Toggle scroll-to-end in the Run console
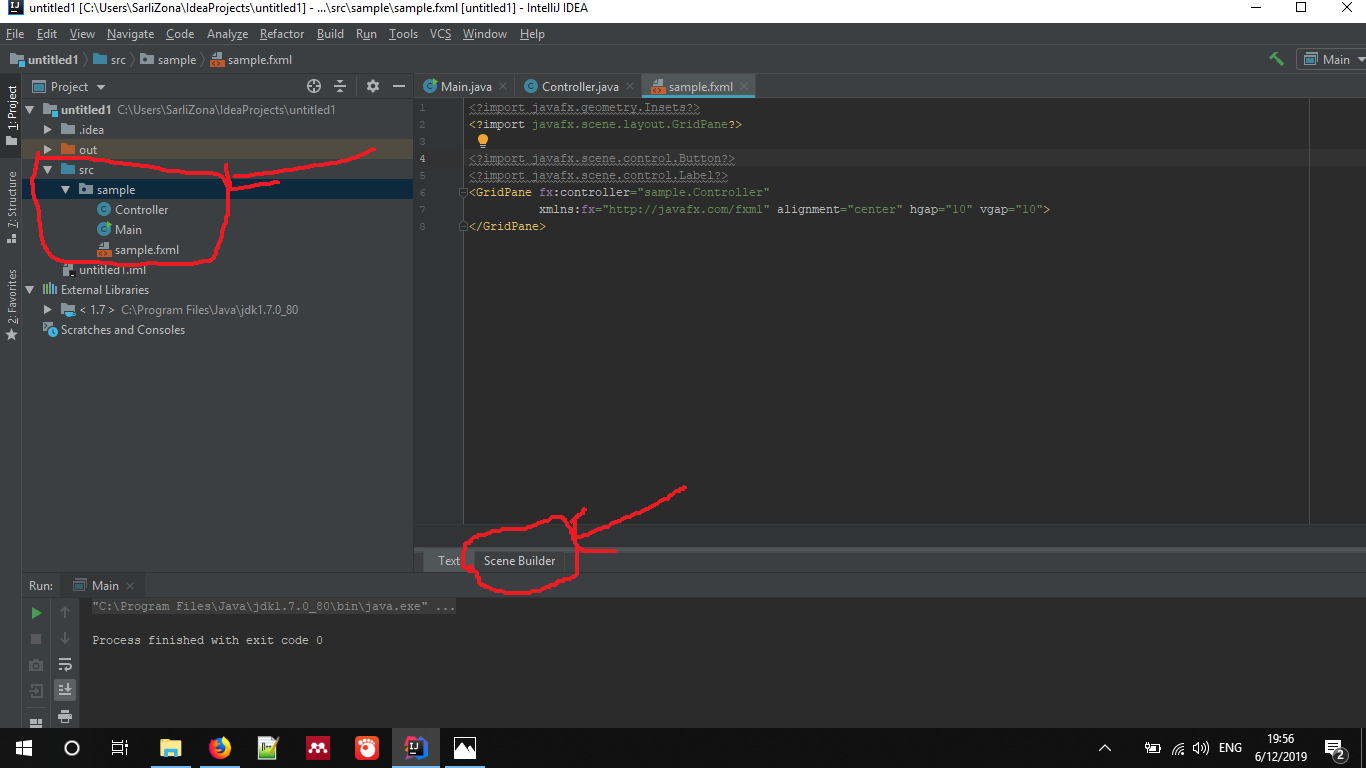Image resolution: width=1366 pixels, height=768 pixels. coord(65,690)
